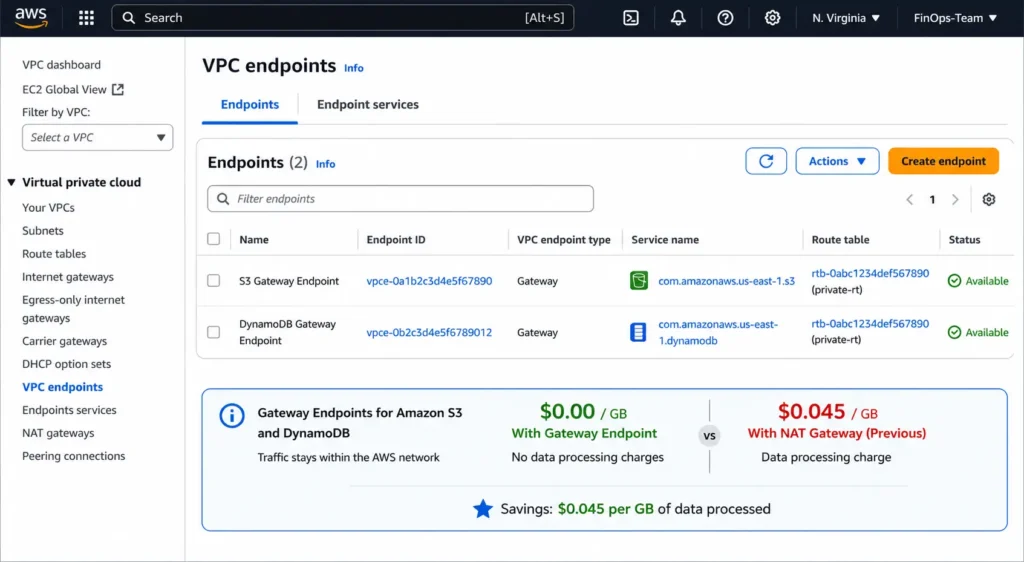Open the N. Virginia region dropdown
This screenshot has width=1024, height=562.
point(846,18)
